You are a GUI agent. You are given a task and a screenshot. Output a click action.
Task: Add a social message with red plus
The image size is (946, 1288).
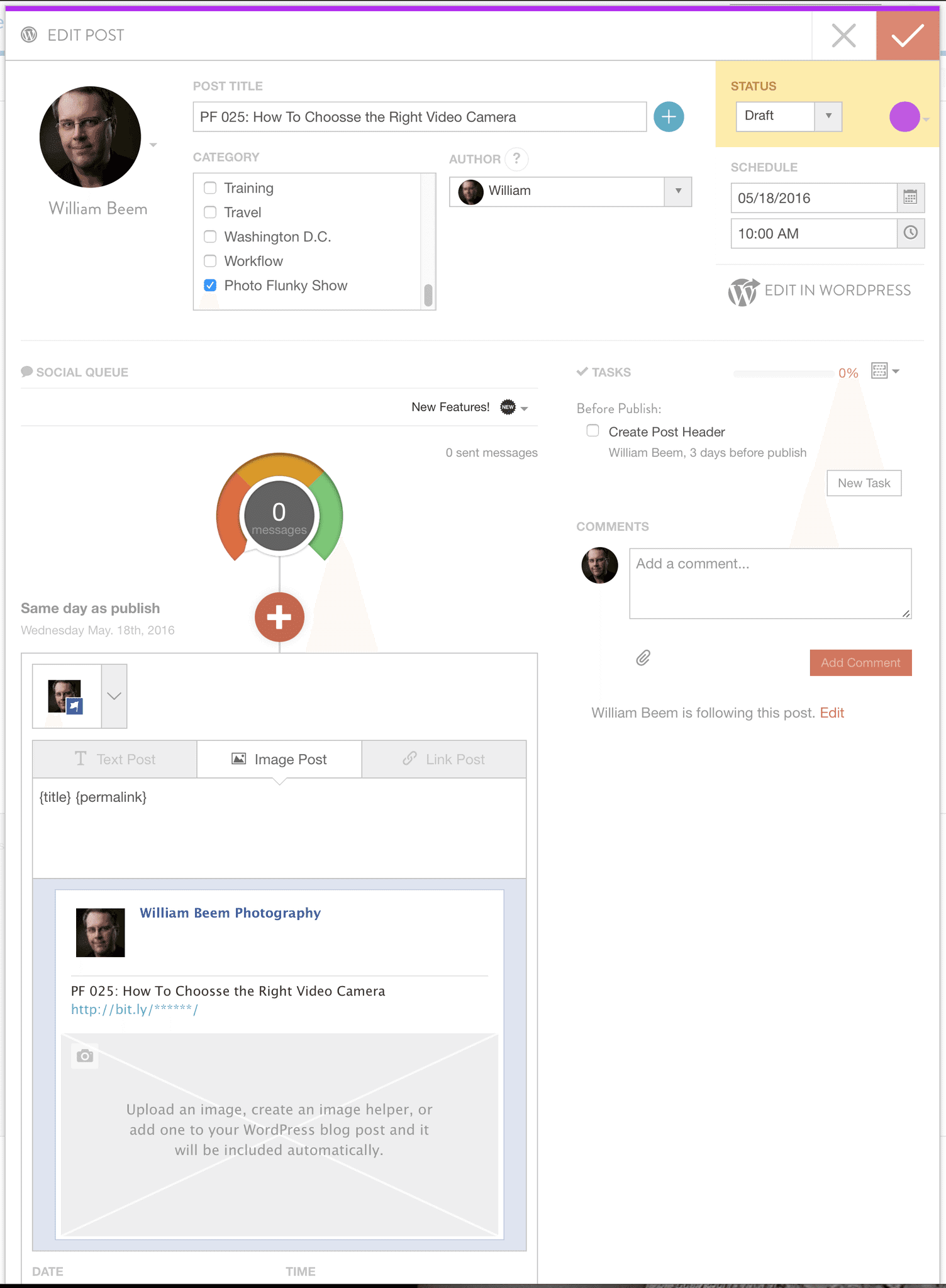click(x=279, y=617)
